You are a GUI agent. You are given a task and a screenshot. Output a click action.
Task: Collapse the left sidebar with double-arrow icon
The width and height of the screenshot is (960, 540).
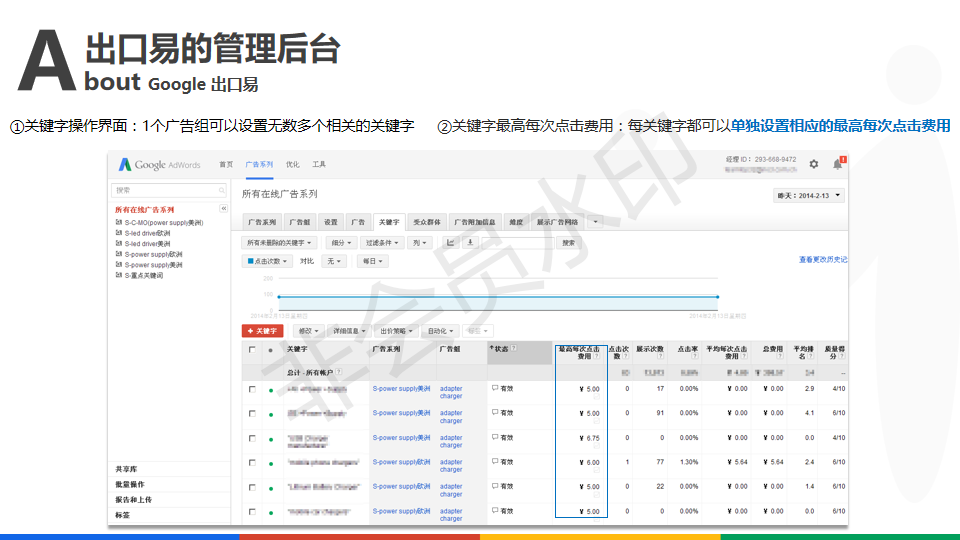[224, 208]
